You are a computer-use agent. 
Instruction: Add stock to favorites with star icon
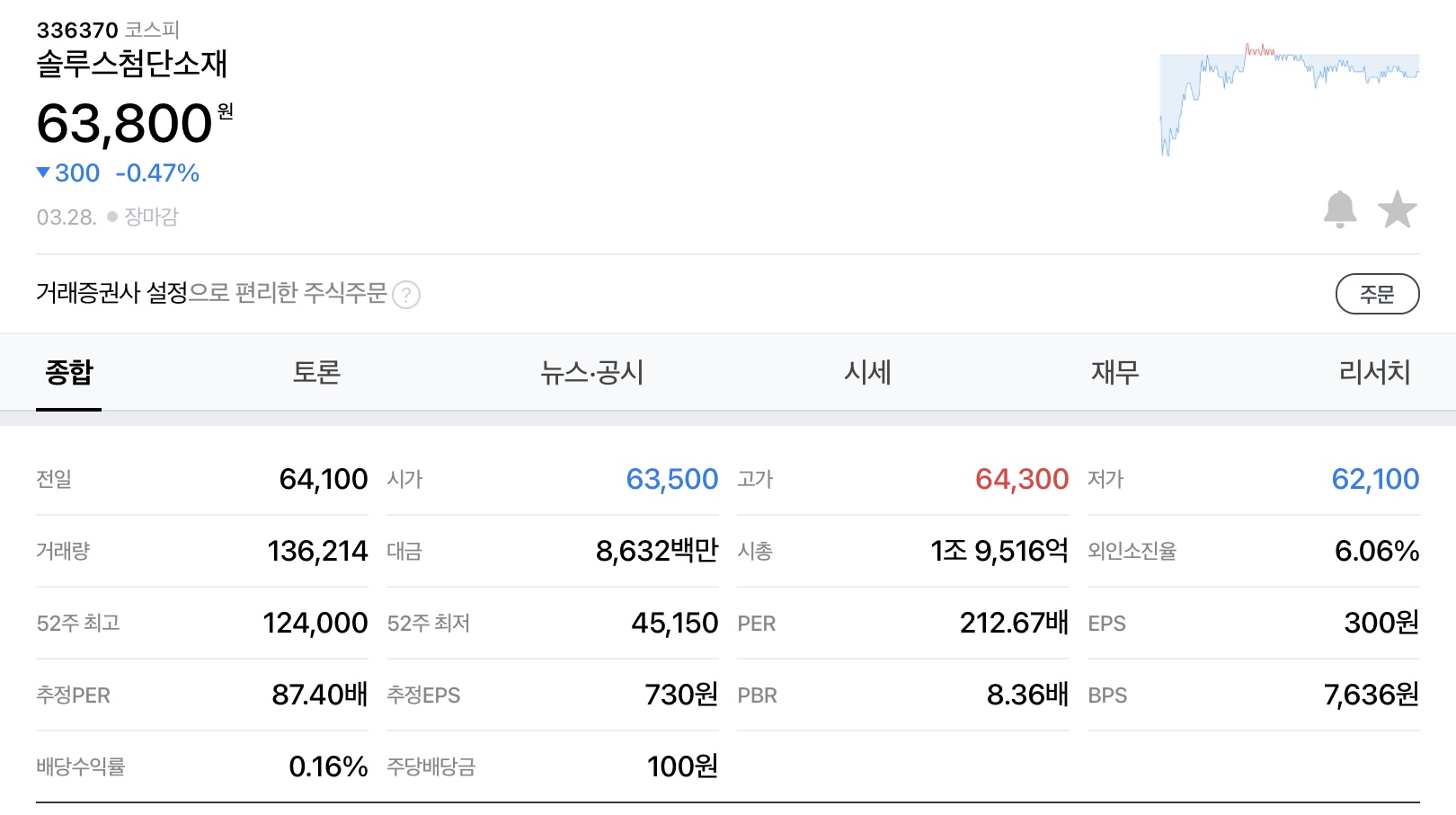(x=1398, y=209)
